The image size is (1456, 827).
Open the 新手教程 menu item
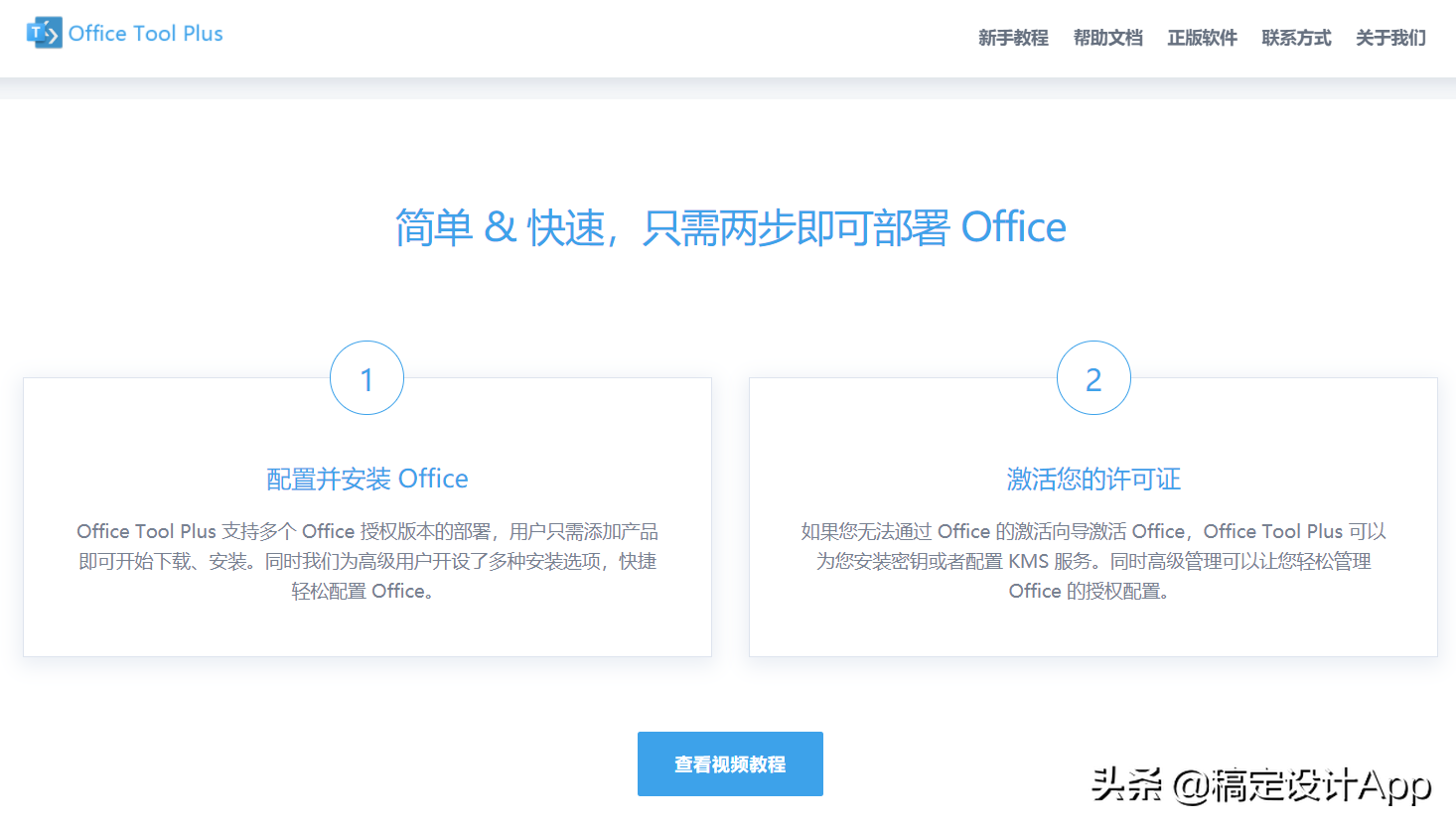click(1013, 38)
